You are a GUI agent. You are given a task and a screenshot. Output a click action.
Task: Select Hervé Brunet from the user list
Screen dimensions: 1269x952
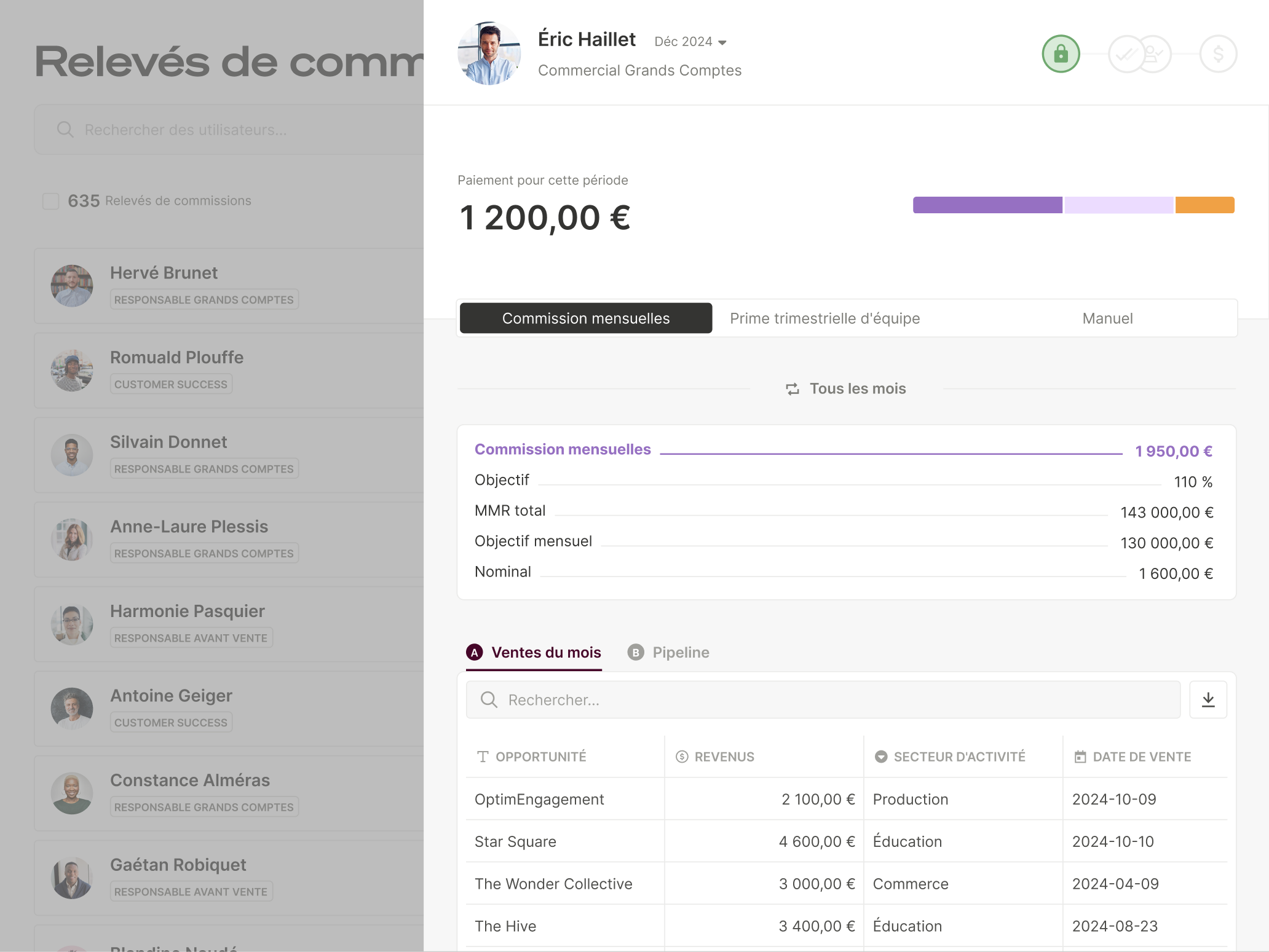(164, 273)
